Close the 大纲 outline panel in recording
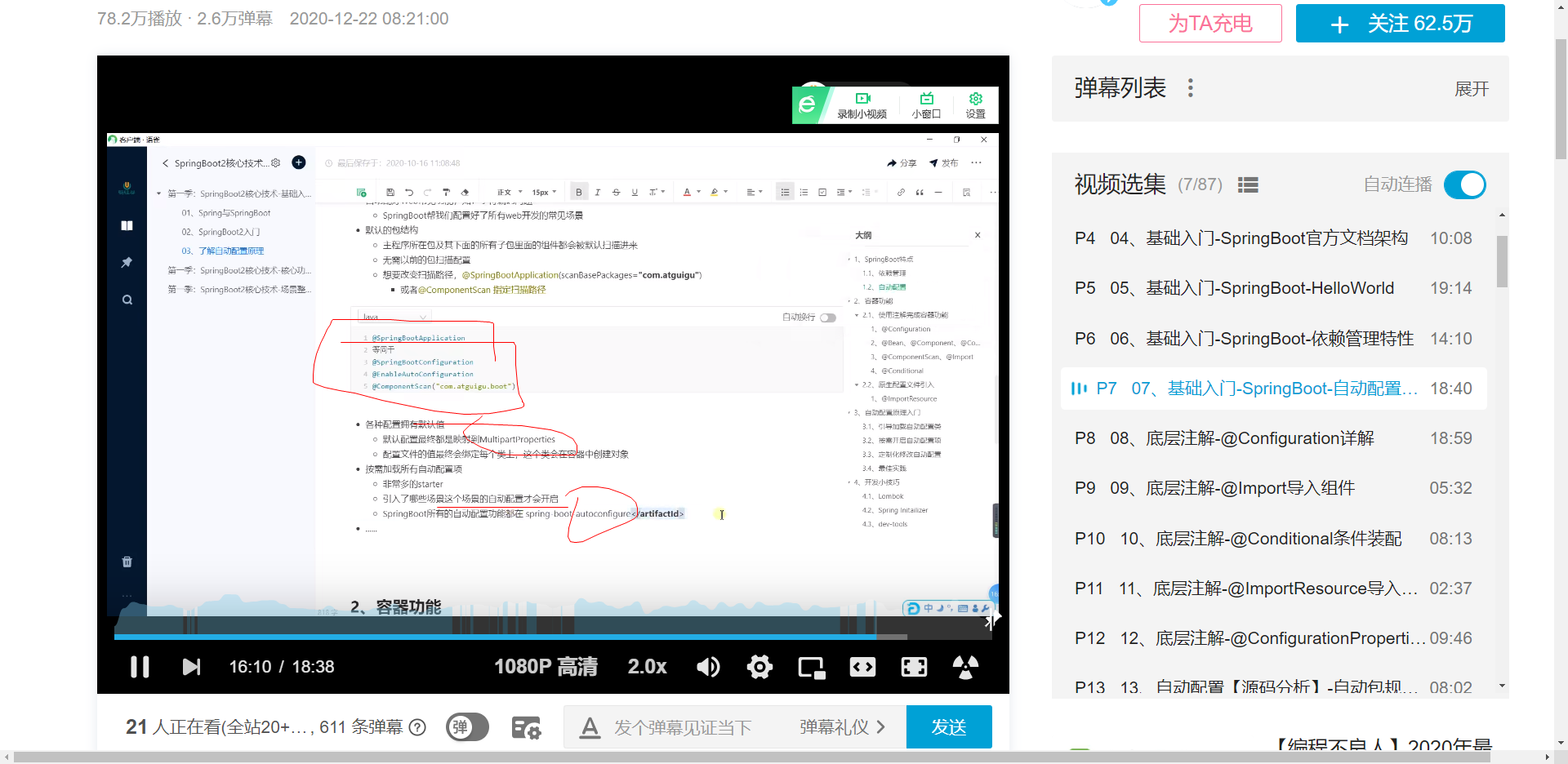This screenshot has width=1568, height=764. click(x=978, y=235)
